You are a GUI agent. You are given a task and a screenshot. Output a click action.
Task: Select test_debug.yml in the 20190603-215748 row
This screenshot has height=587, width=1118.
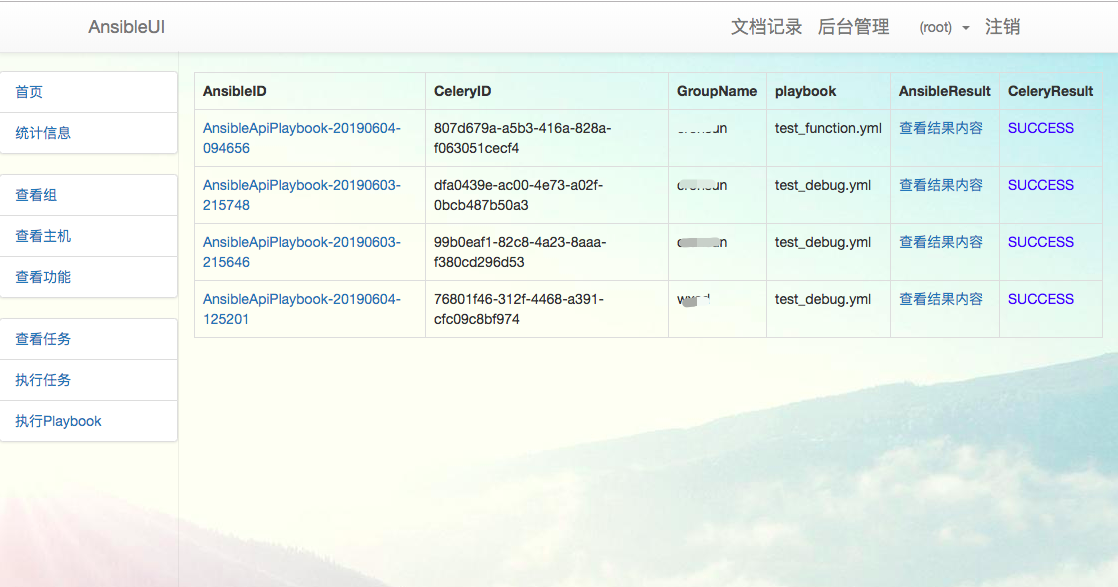click(823, 185)
